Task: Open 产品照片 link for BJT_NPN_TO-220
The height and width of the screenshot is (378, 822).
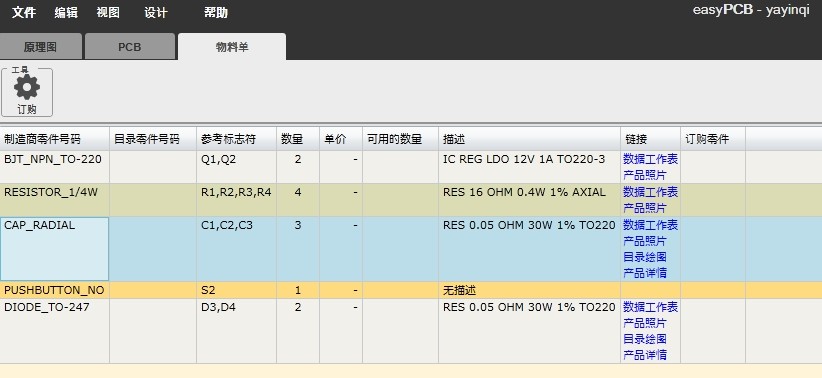Action: point(644,175)
